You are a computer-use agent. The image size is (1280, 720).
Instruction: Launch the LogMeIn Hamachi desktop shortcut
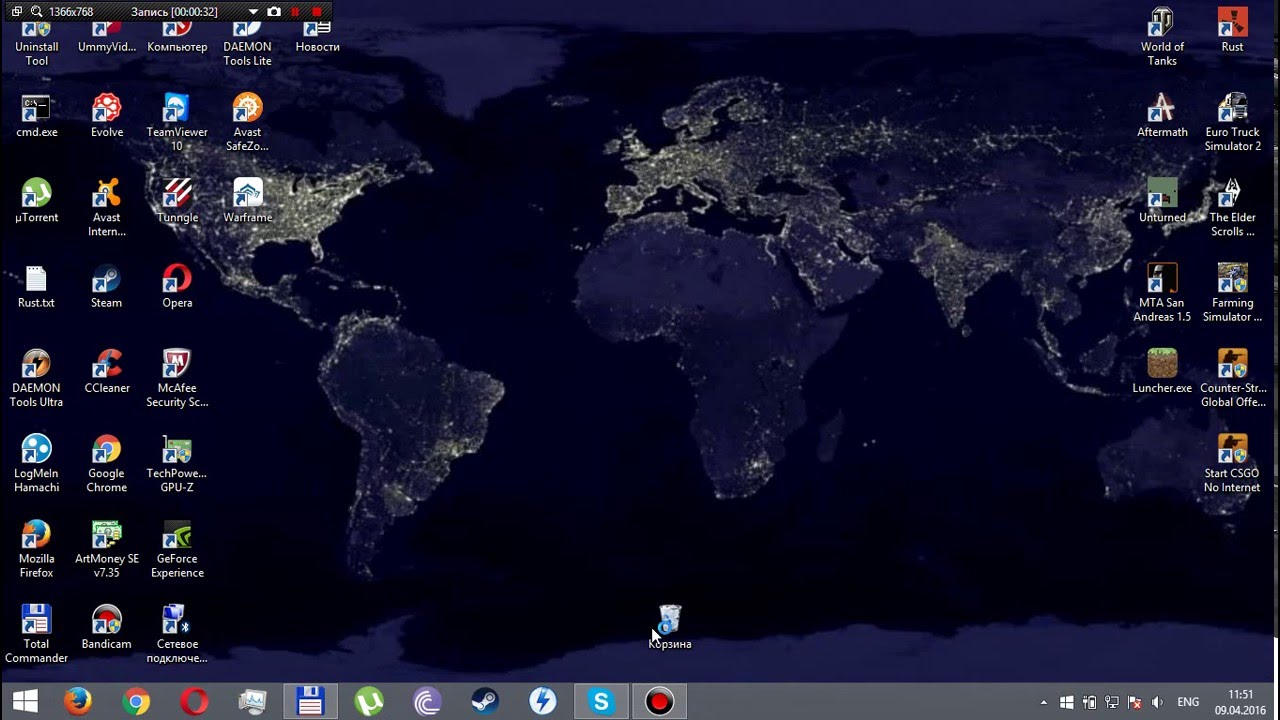[36, 464]
